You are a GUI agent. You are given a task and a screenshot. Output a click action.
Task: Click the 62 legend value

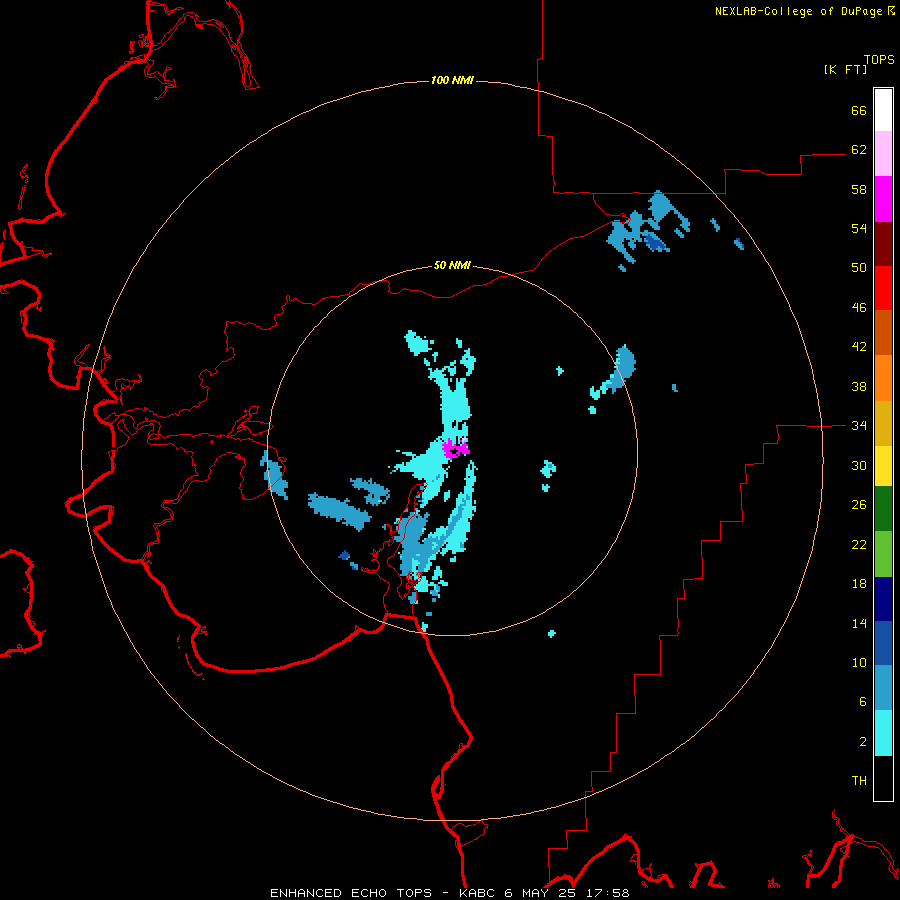click(x=859, y=150)
